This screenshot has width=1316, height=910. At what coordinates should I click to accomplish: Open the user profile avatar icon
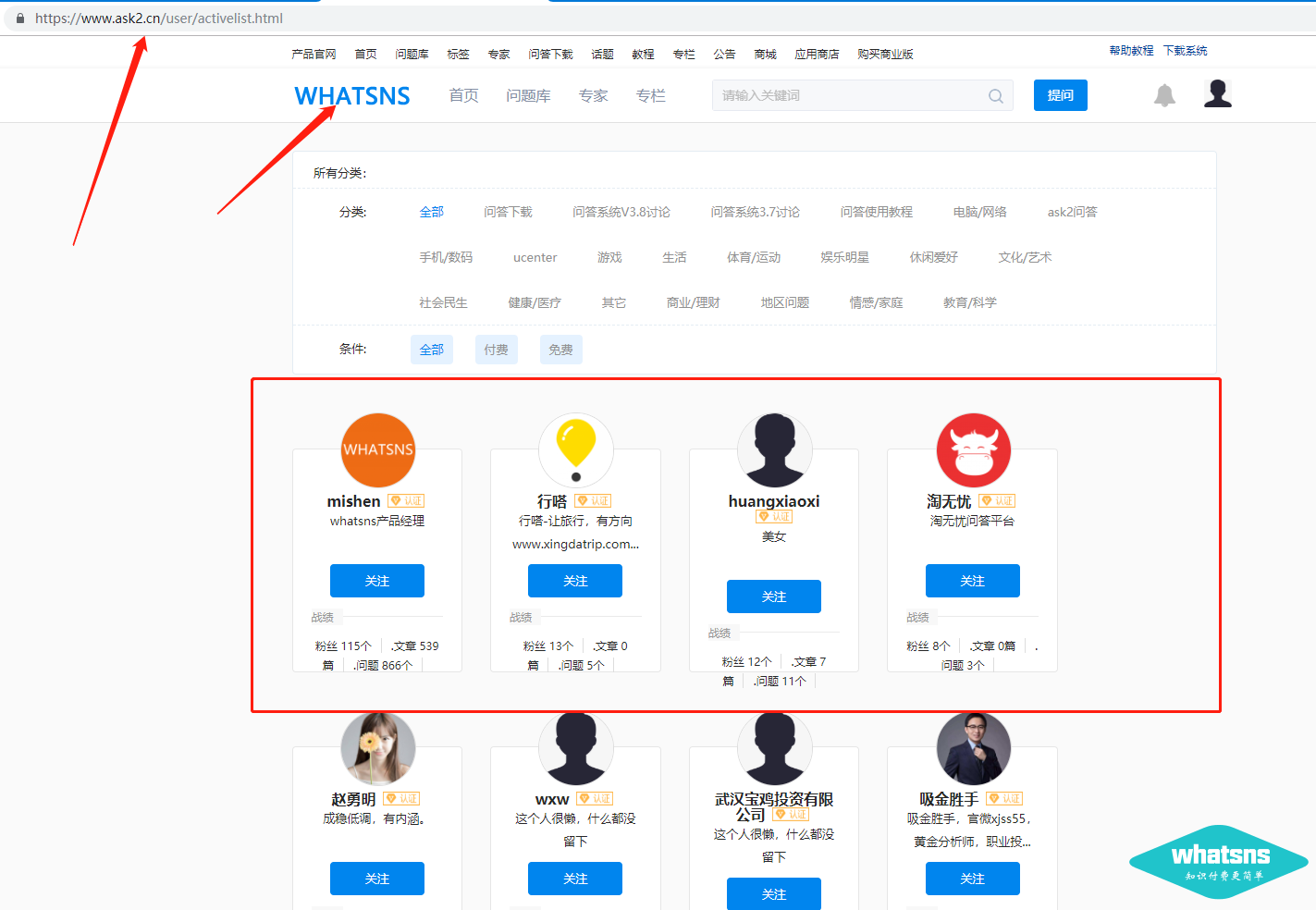coord(1217,93)
